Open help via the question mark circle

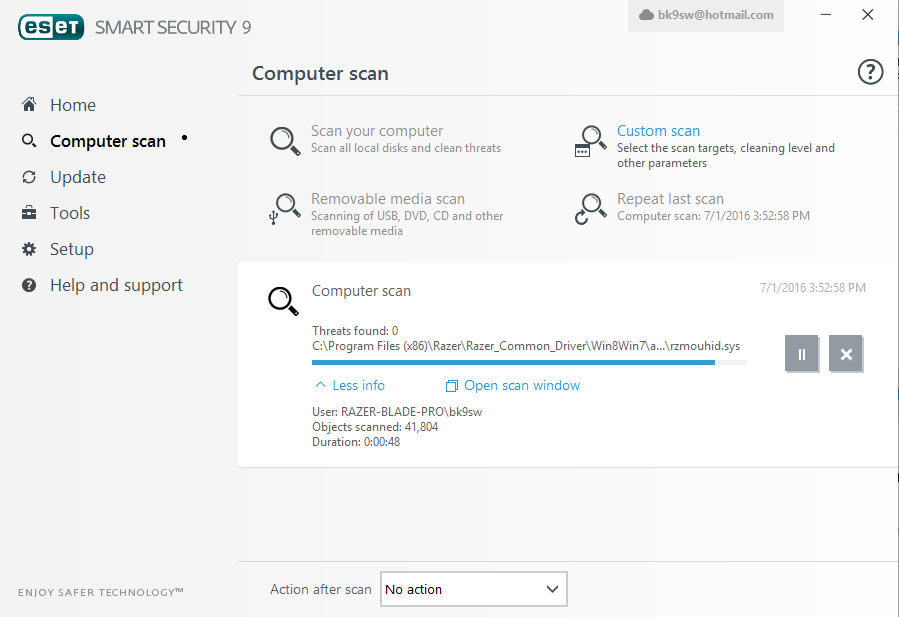(870, 72)
